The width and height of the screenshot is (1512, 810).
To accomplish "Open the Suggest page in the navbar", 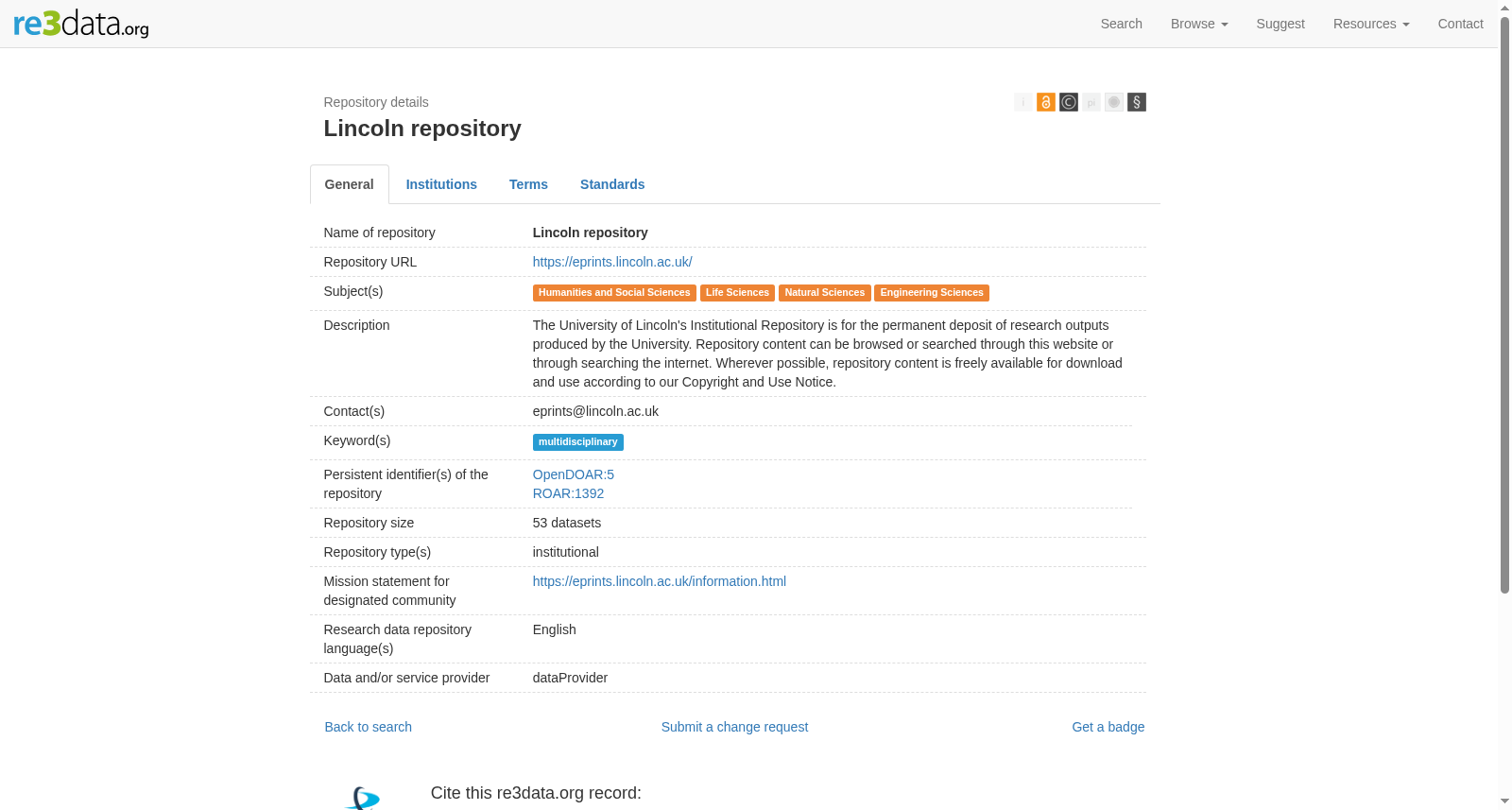I will pyautogui.click(x=1280, y=24).
